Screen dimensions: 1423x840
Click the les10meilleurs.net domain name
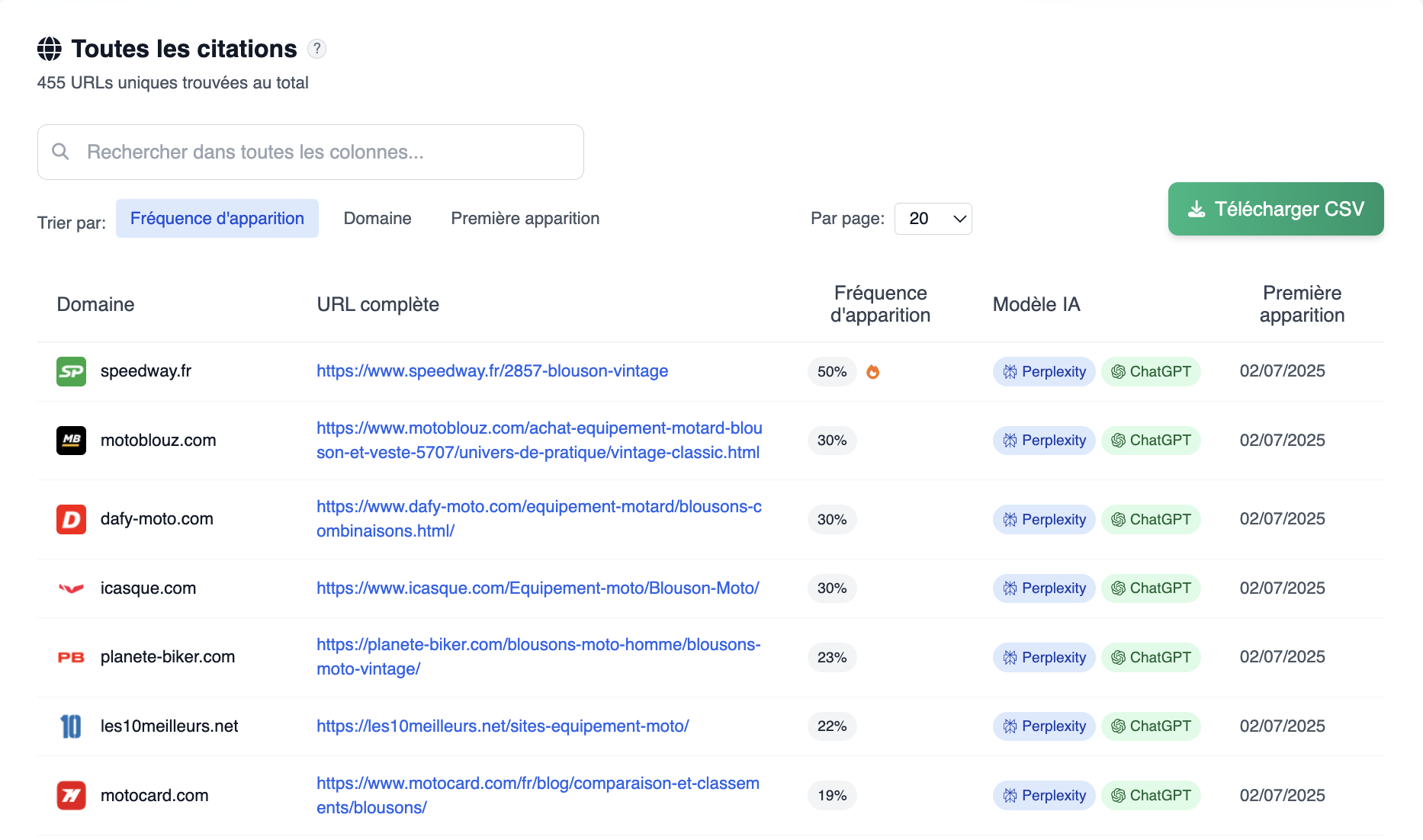point(169,726)
